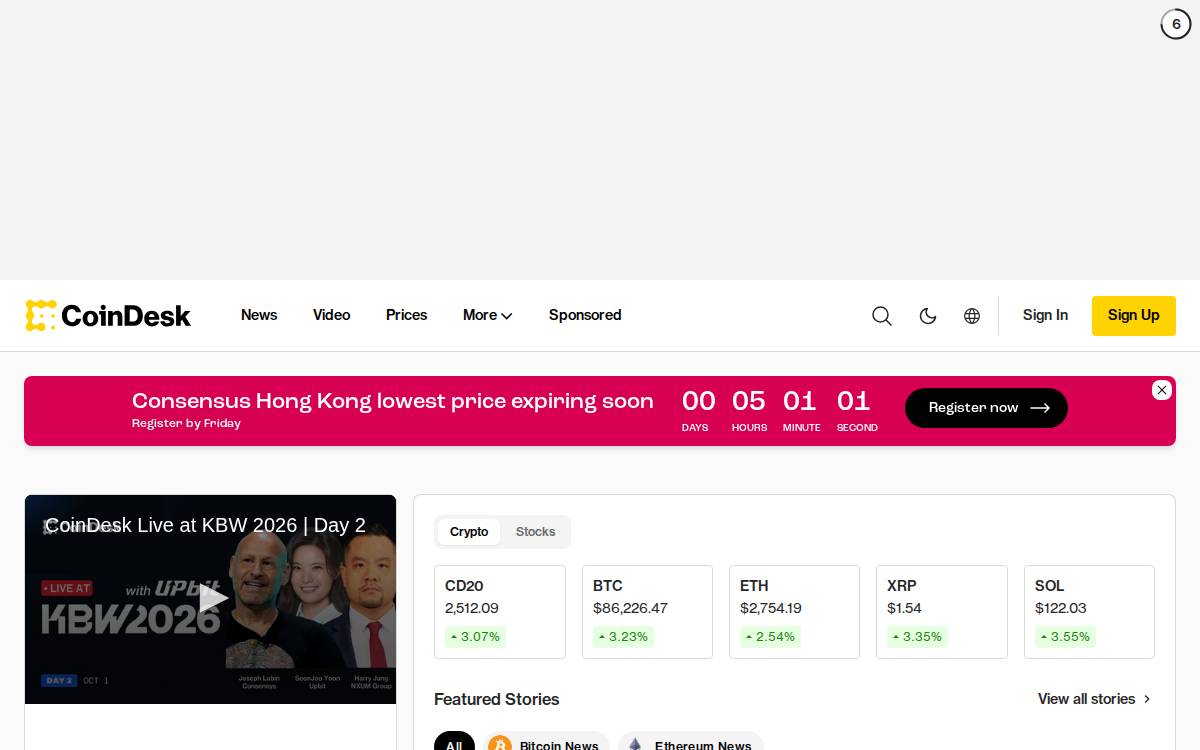Open the Sponsored section
The height and width of the screenshot is (750, 1200).
[585, 315]
